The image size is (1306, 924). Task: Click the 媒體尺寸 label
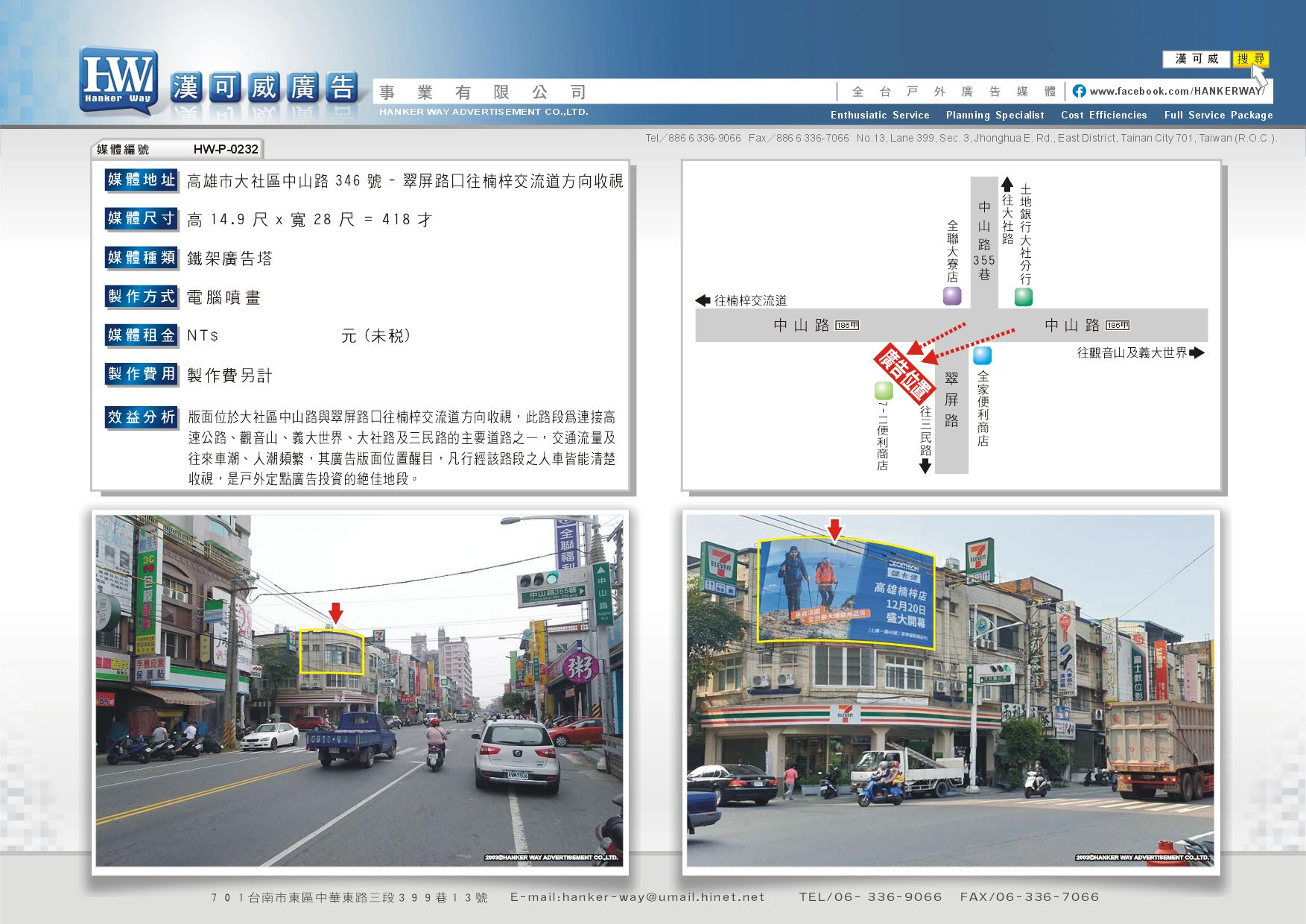coord(142,218)
